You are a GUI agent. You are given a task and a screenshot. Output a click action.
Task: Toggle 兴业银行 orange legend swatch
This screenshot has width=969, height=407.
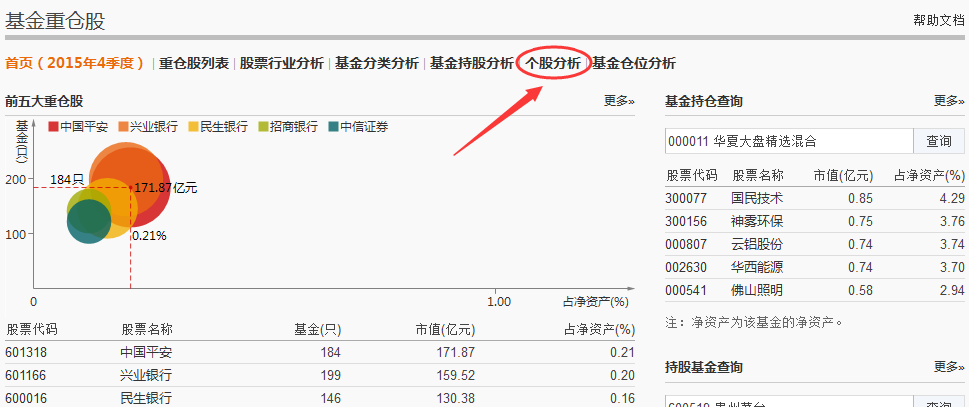[x=124, y=127]
